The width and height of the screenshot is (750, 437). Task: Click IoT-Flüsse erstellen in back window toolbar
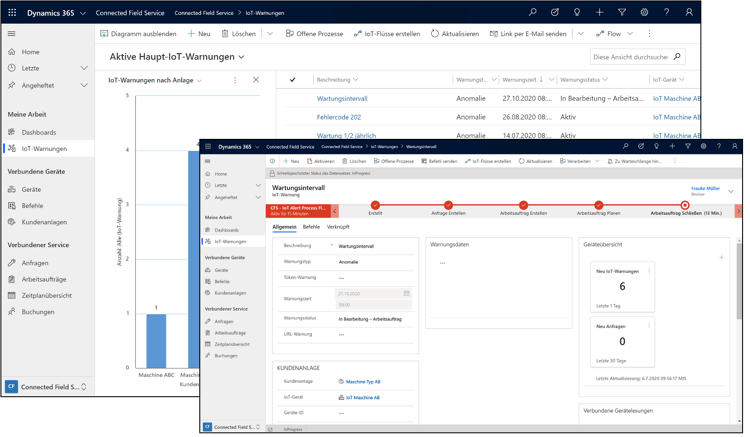click(387, 34)
